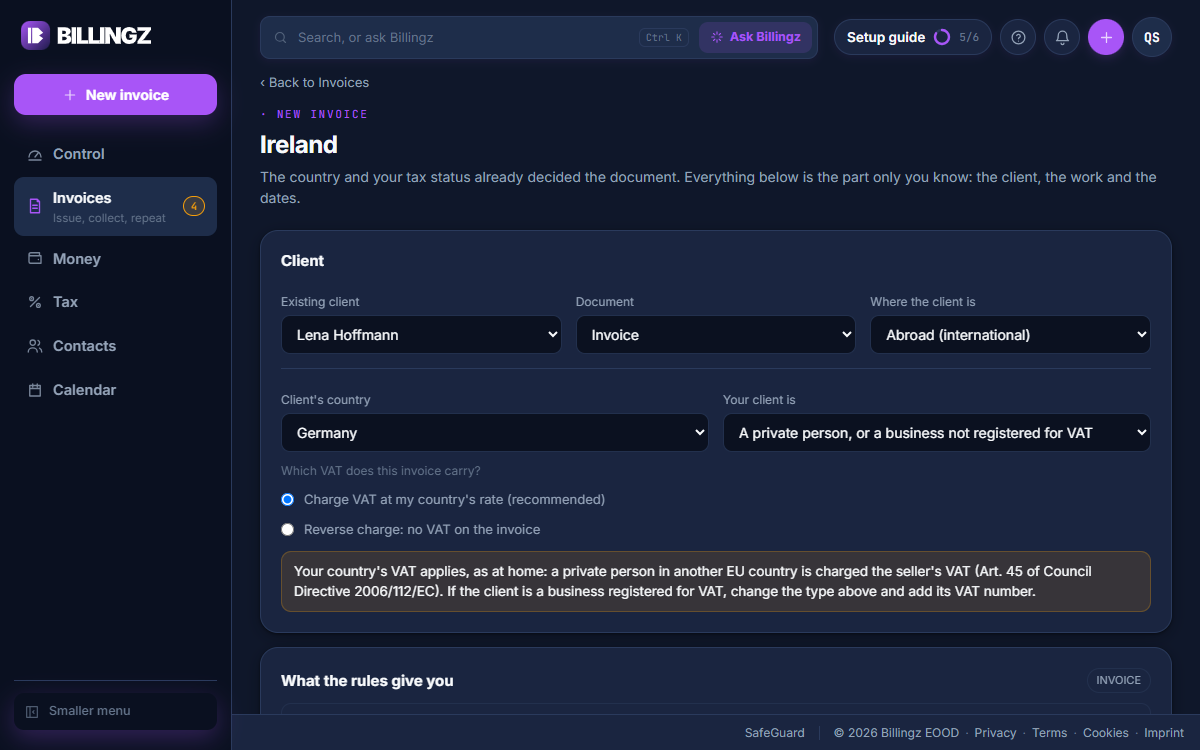Viewport: 1200px width, 750px height.
Task: Open Calendar section in sidebar
Action: pyautogui.click(x=115, y=390)
